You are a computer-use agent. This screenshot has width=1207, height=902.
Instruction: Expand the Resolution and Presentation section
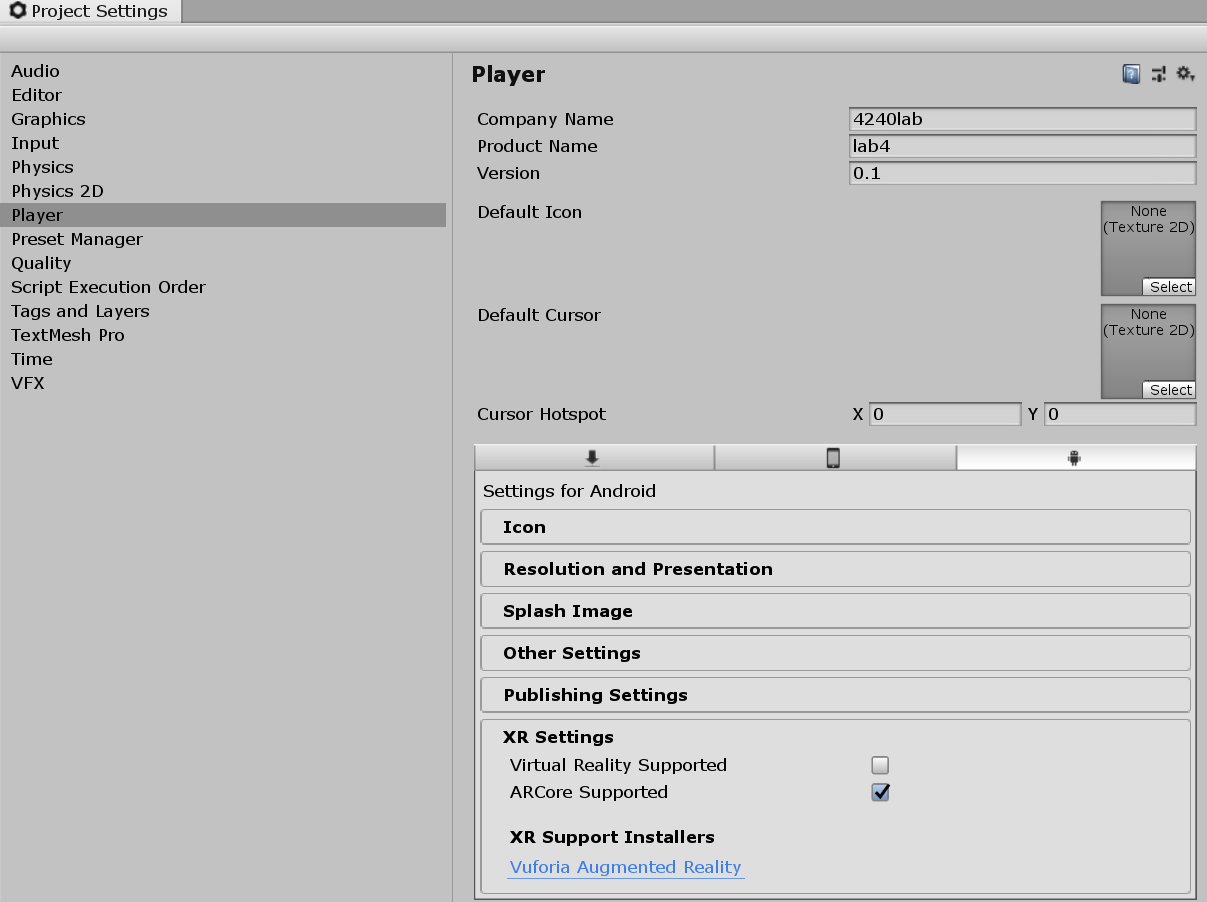835,568
